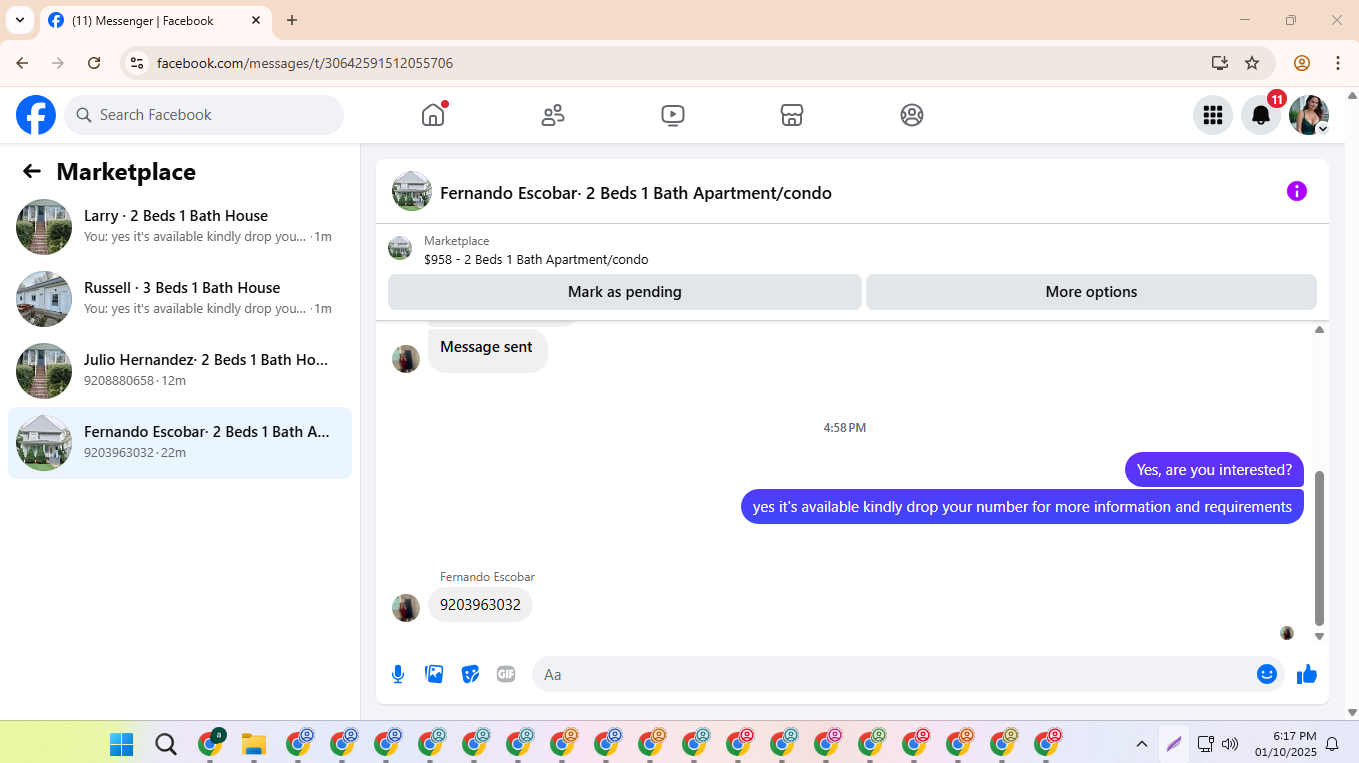Click the taskbar volume speaker icon
The width and height of the screenshot is (1359, 763).
[1230, 744]
